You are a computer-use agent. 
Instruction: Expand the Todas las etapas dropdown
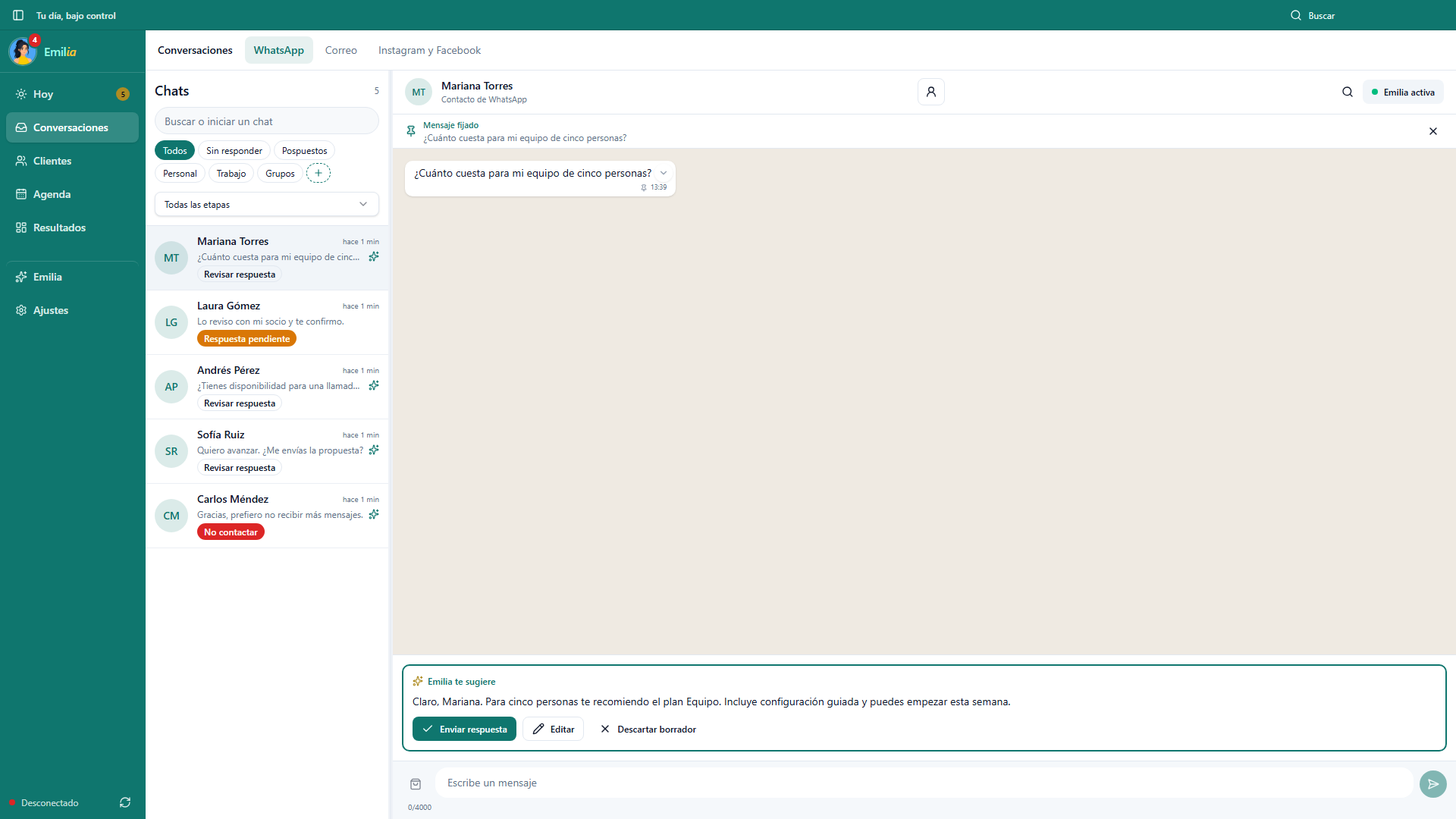pyautogui.click(x=267, y=204)
